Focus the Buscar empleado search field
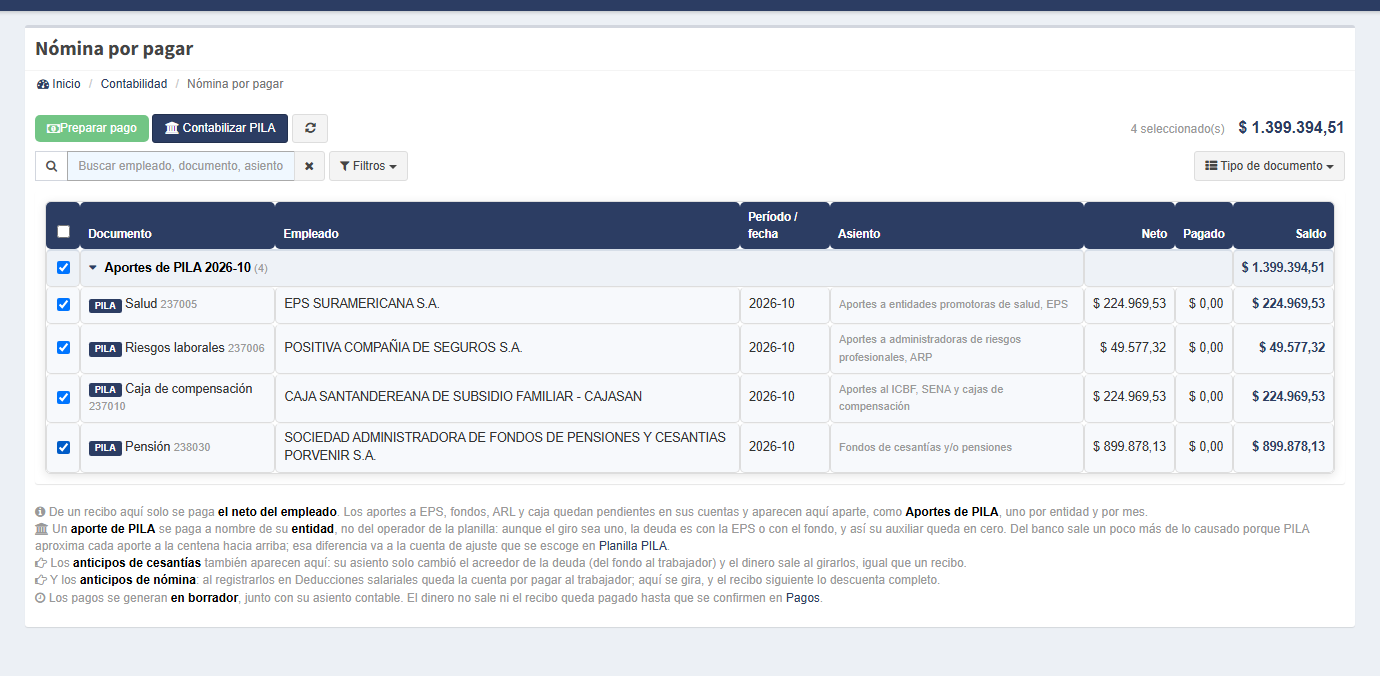 (x=181, y=166)
